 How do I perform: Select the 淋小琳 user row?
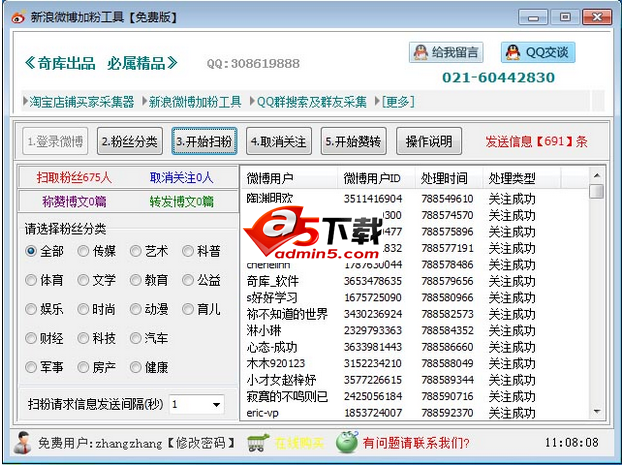click(x=415, y=330)
